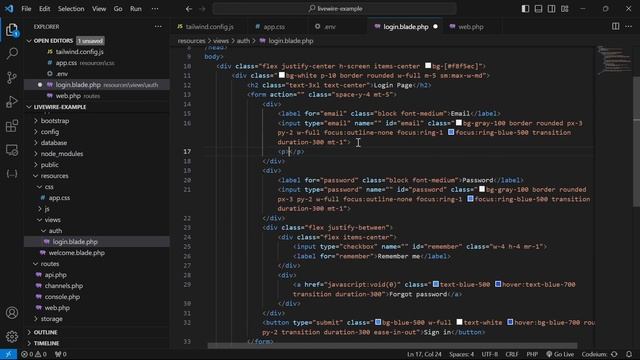Open api.php in routes folder
The height and width of the screenshot is (360, 640).
[x=56, y=275]
